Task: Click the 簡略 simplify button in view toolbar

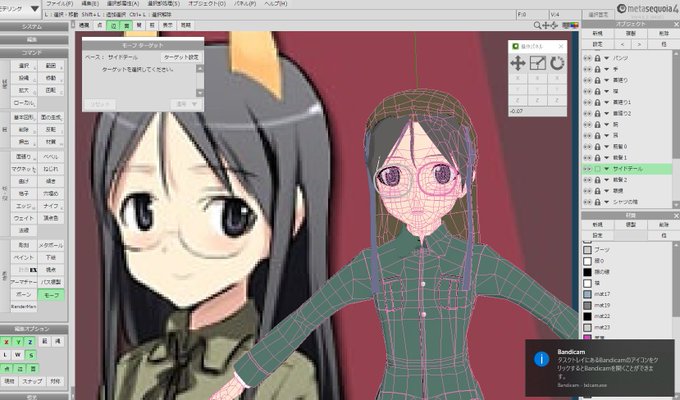Action: coord(186,26)
